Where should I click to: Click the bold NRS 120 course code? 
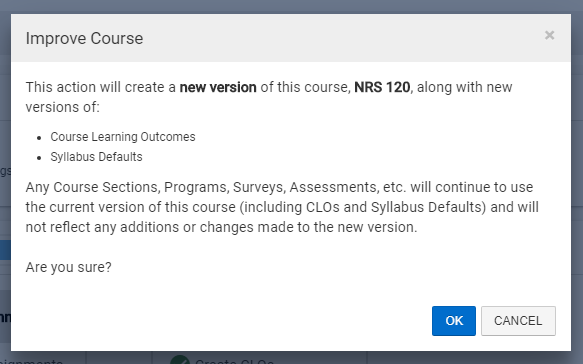pyautogui.click(x=382, y=87)
